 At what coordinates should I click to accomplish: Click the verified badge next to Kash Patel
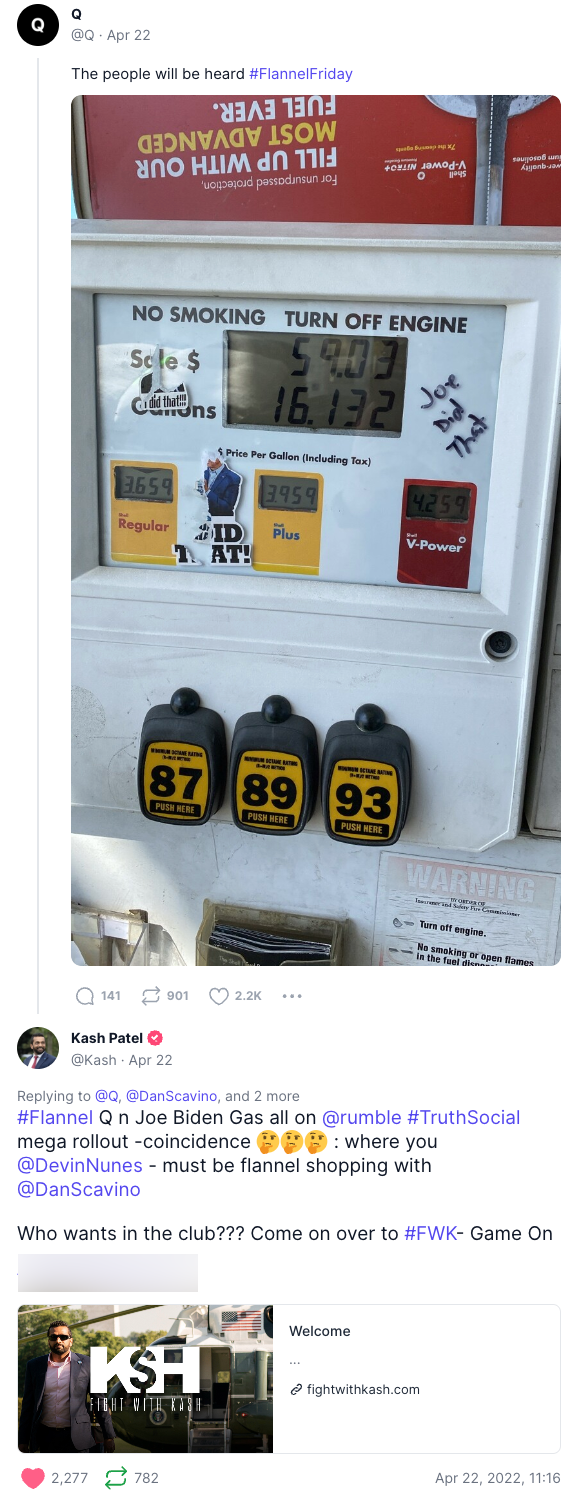click(x=155, y=1038)
